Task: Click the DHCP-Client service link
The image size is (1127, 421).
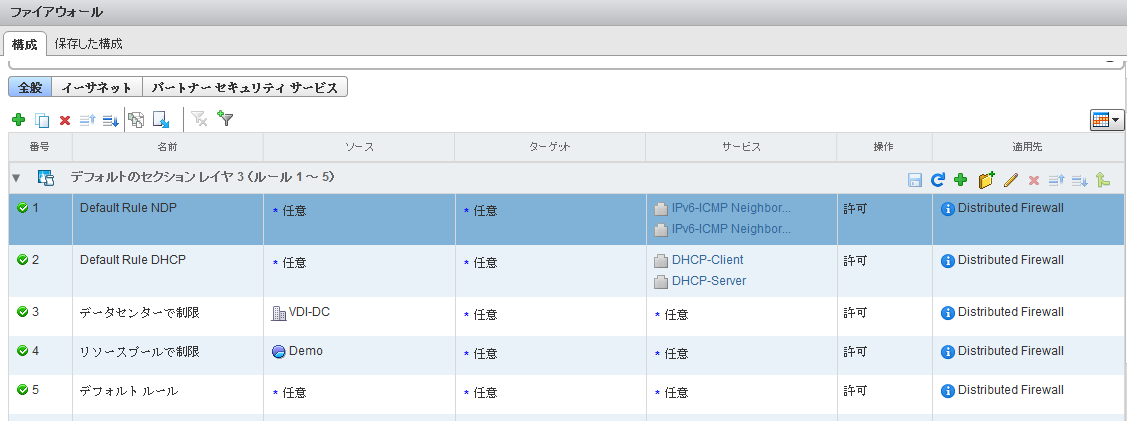Action: pos(707,260)
